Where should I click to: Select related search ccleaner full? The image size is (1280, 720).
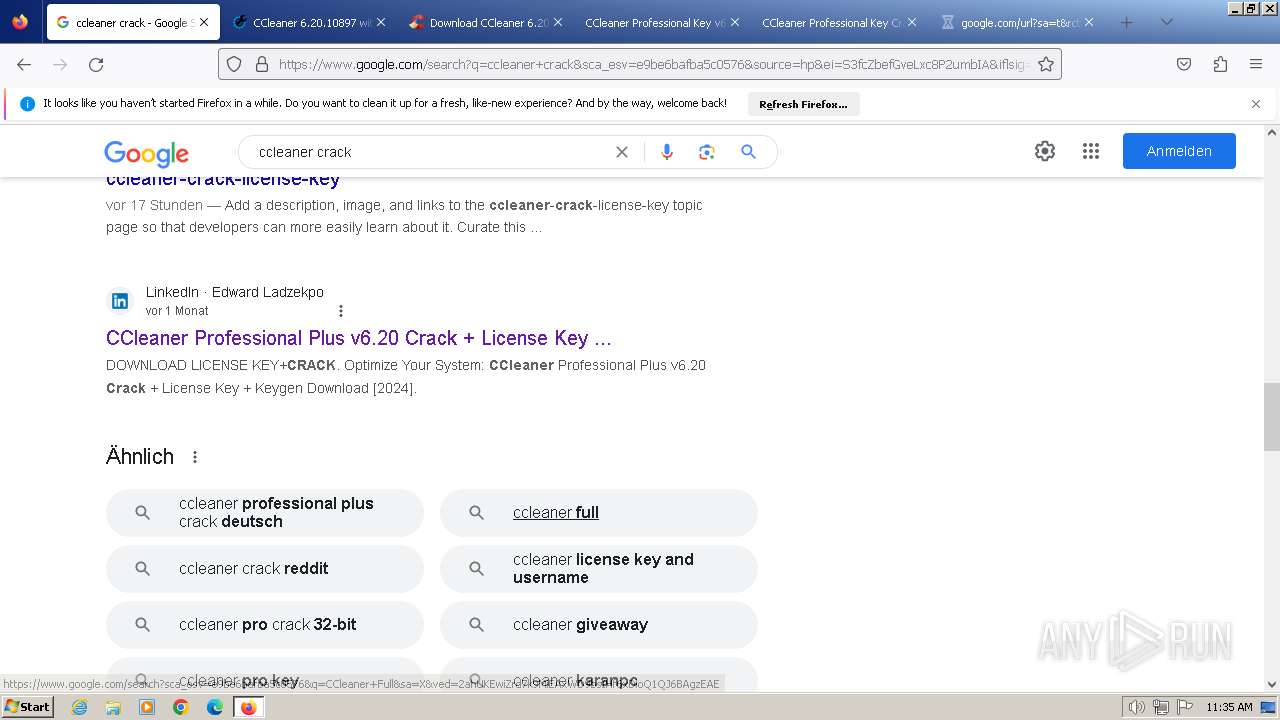pos(599,513)
